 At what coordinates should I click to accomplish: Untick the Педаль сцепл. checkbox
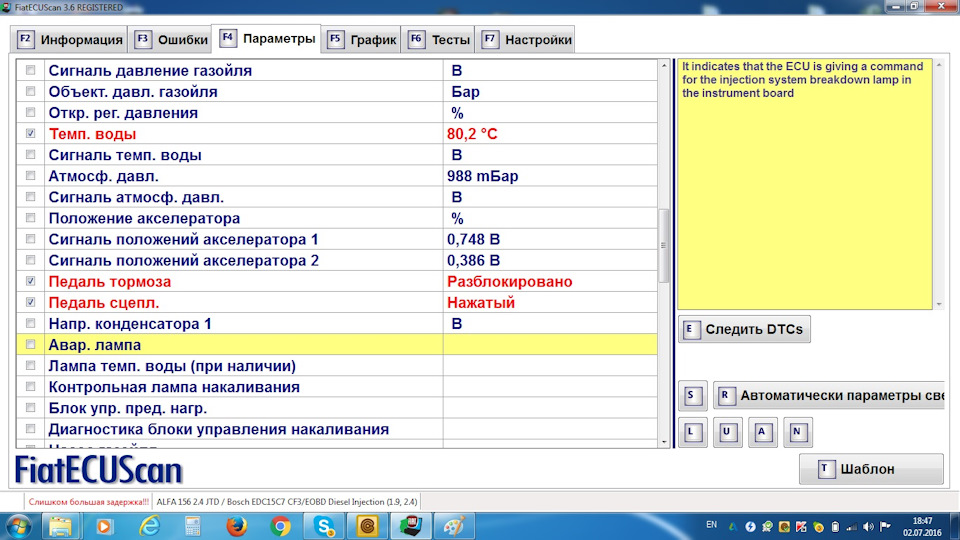[31, 302]
